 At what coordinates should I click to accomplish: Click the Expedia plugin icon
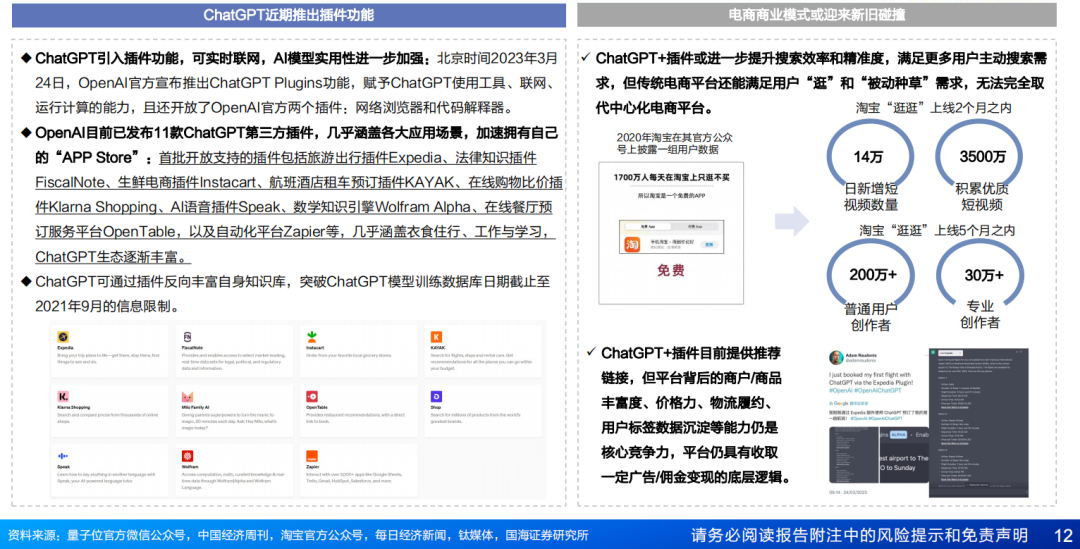[63, 337]
